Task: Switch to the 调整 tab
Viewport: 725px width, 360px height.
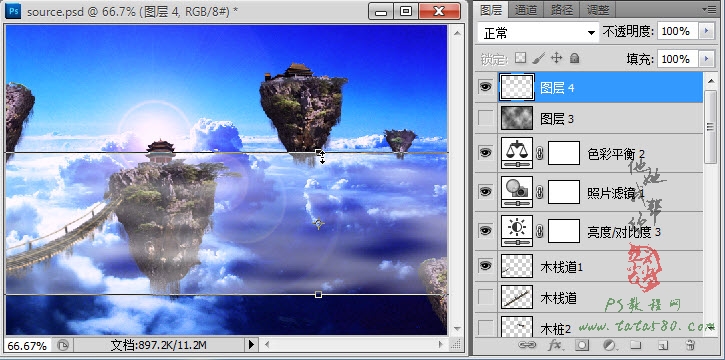Action: (x=597, y=9)
